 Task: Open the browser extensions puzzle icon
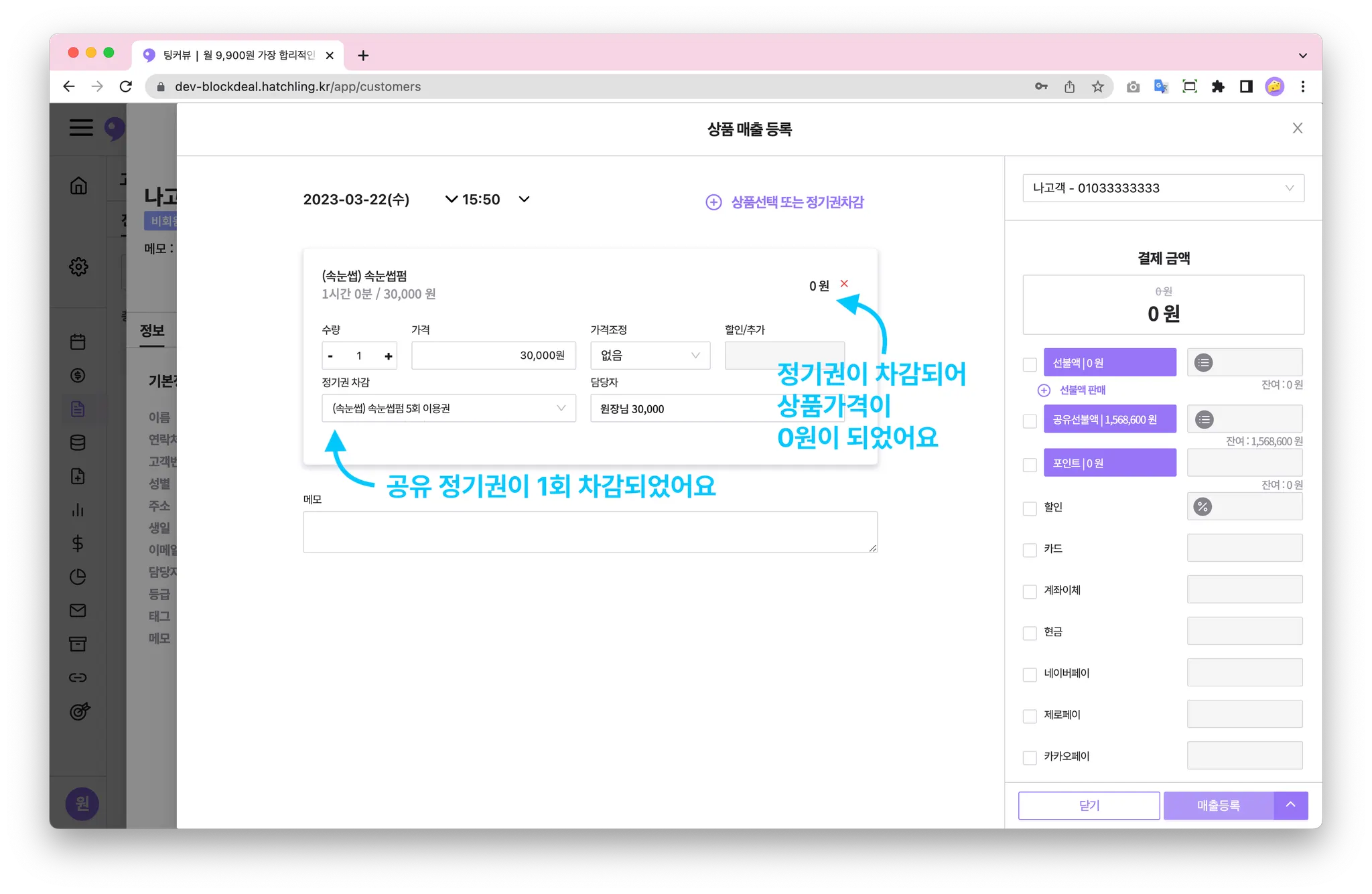pyautogui.click(x=1218, y=86)
